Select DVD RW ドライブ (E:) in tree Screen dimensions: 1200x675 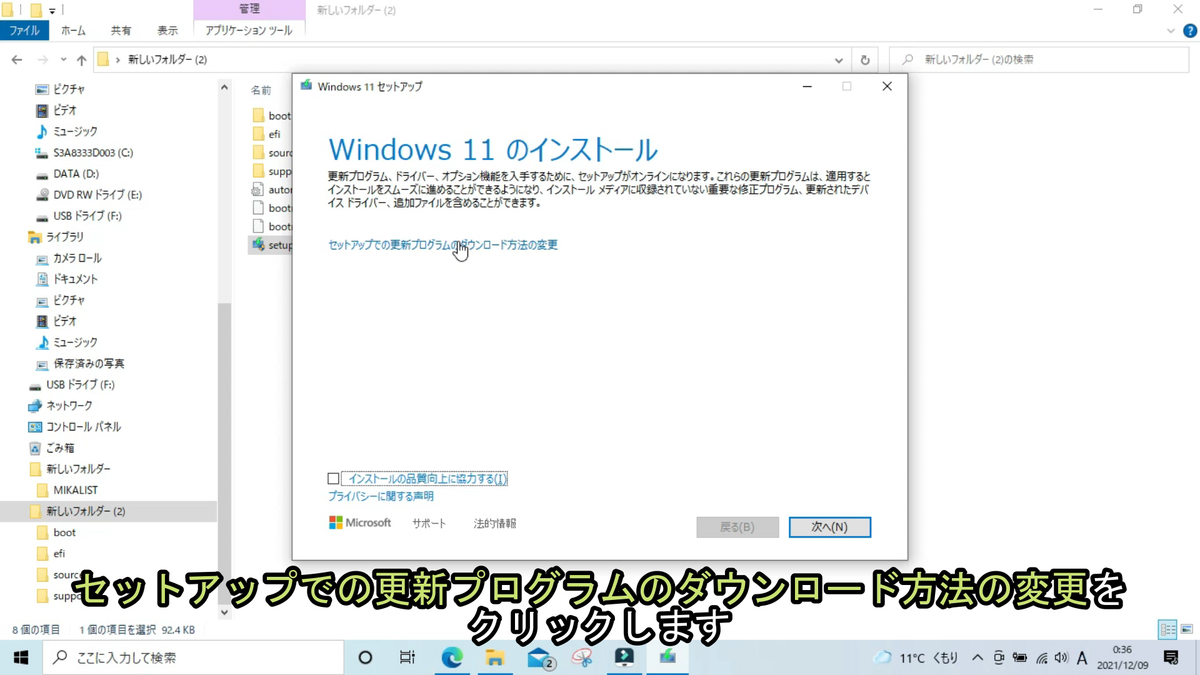click(x=88, y=195)
